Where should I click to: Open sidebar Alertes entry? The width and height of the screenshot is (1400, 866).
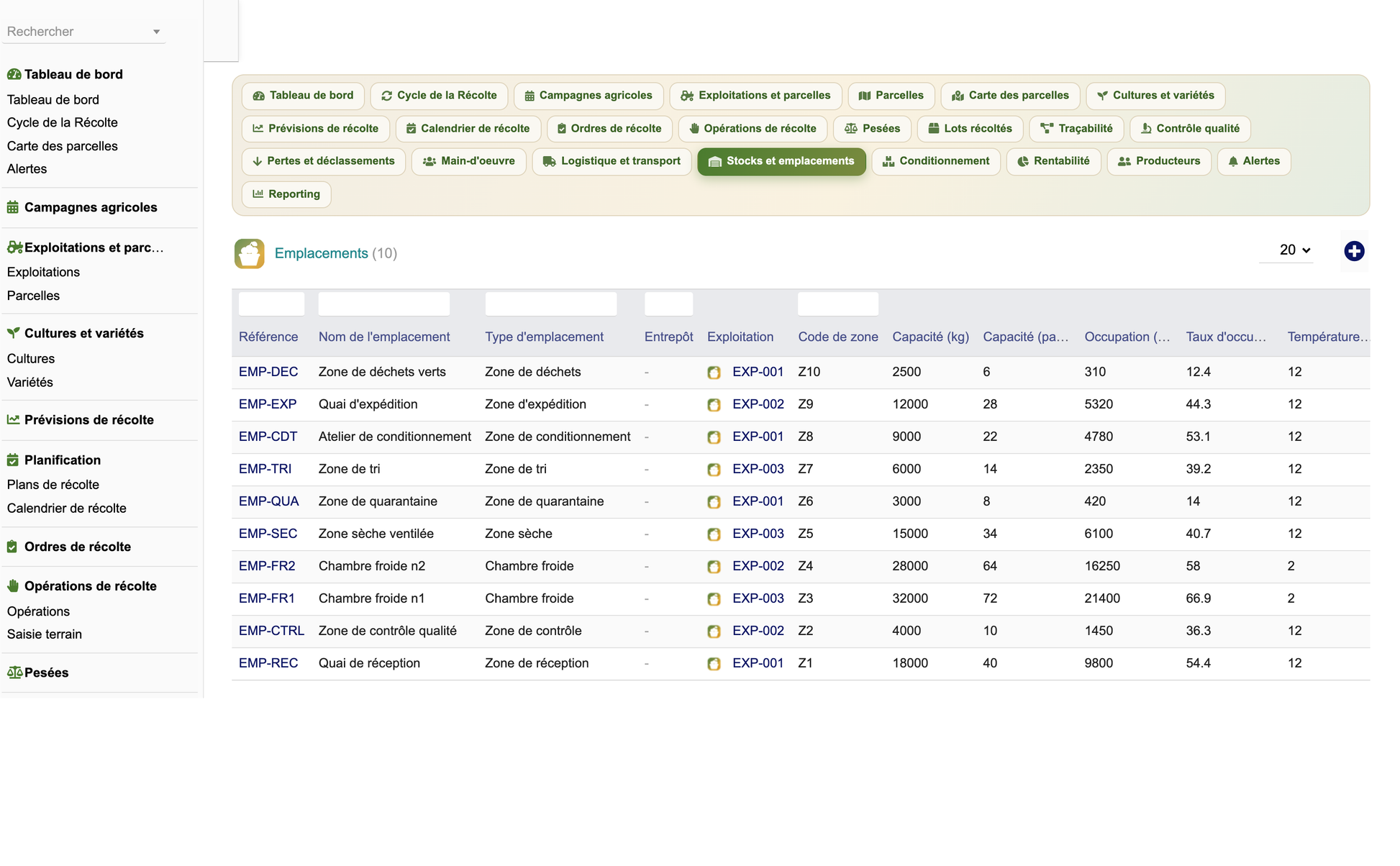tap(27, 169)
